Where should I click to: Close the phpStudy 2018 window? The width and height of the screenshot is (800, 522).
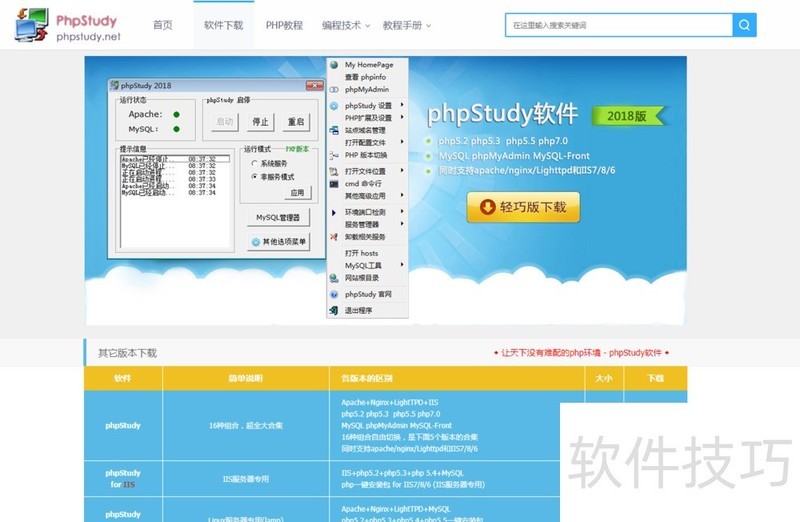(x=314, y=85)
